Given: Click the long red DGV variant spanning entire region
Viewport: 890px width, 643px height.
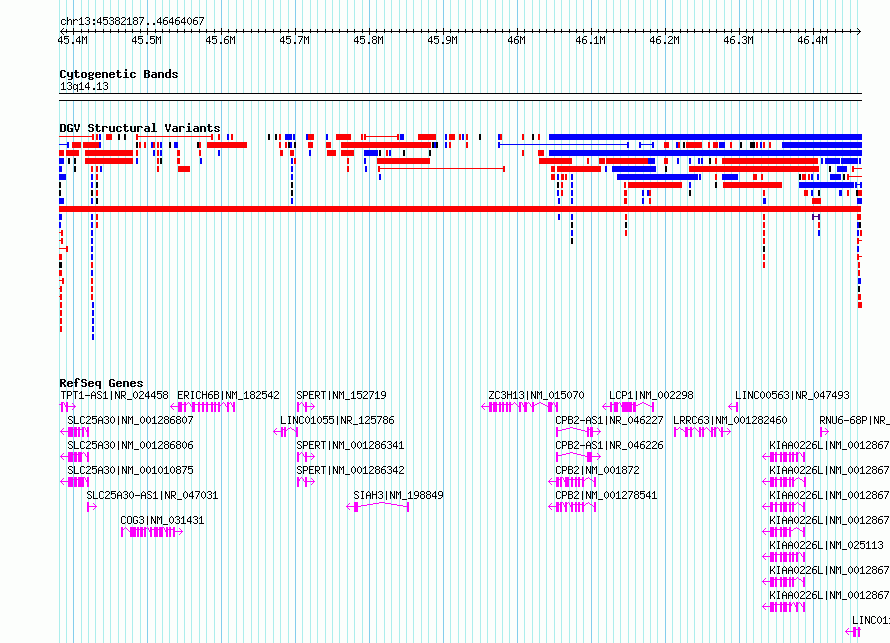Looking at the screenshot, I should tap(460, 209).
